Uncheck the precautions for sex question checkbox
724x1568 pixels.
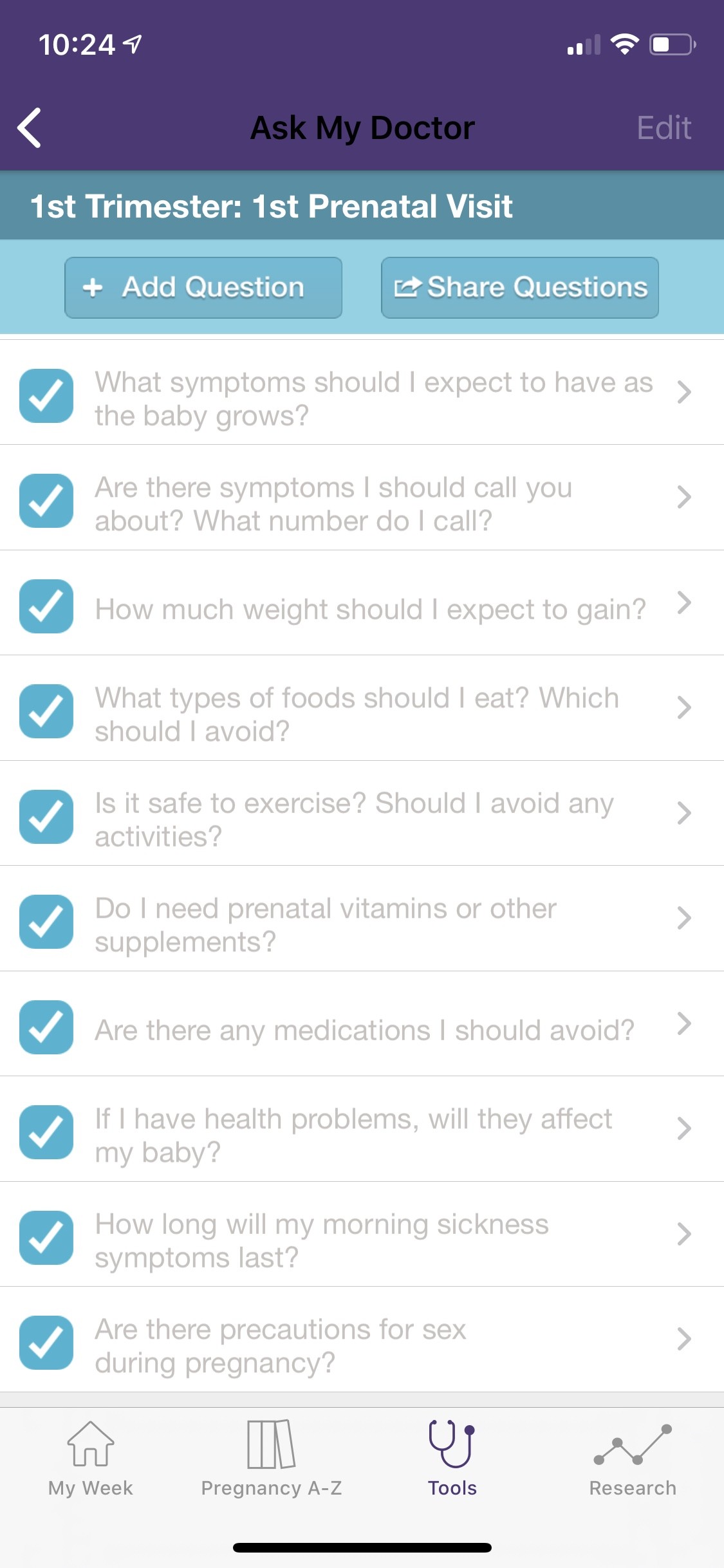46,1342
